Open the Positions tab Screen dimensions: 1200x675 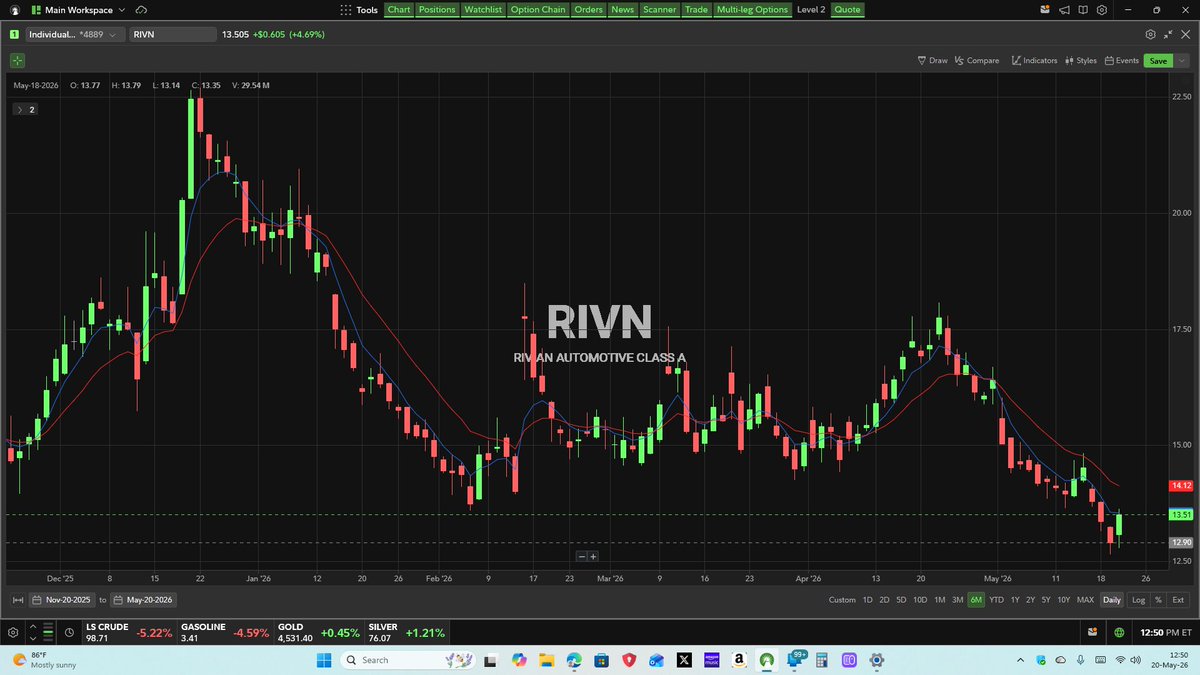click(436, 10)
